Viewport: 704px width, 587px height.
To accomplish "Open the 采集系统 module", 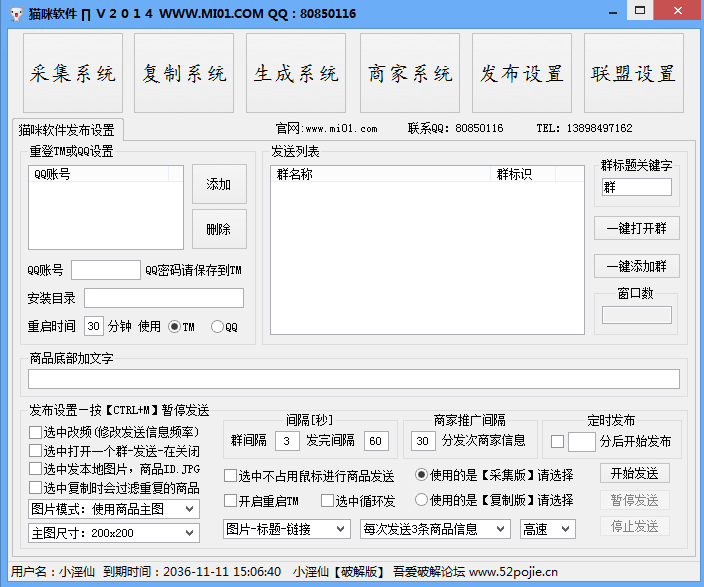I will [72, 73].
